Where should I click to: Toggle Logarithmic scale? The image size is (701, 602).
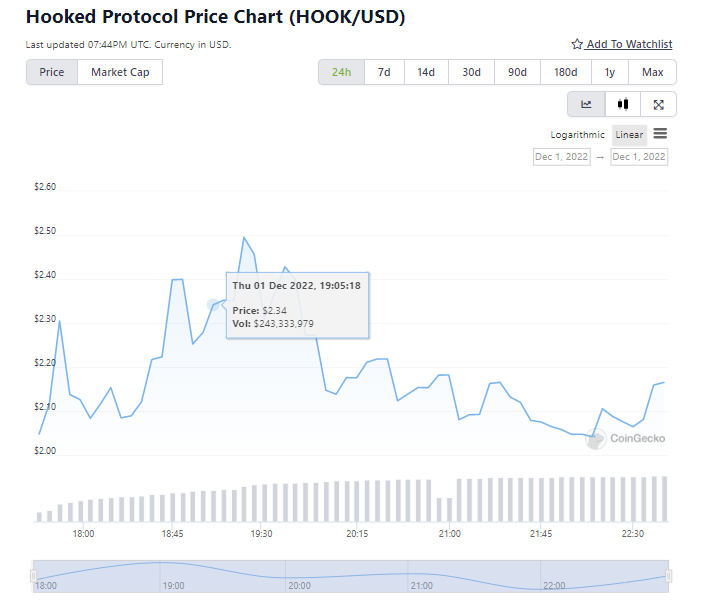(x=577, y=135)
